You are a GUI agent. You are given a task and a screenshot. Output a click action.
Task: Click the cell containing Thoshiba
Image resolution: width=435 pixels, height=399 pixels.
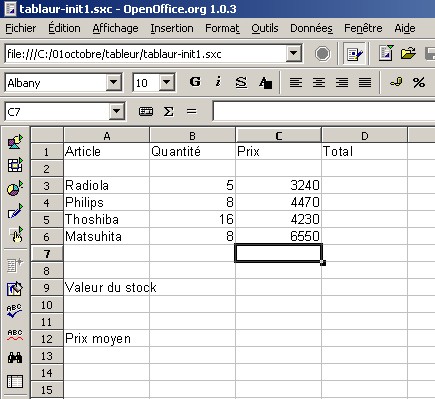(107, 219)
